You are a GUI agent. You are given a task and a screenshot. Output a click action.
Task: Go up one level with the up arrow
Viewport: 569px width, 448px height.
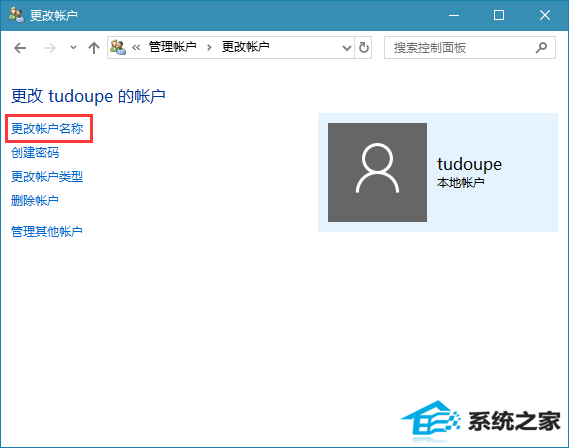coord(94,48)
